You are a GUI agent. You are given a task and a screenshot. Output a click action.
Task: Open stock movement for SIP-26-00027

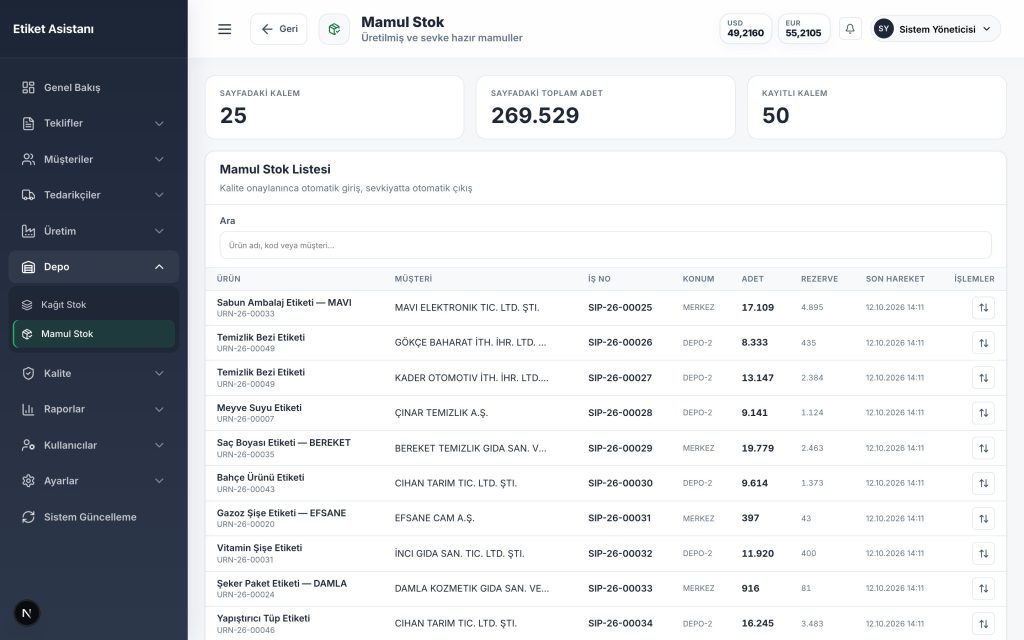click(983, 377)
